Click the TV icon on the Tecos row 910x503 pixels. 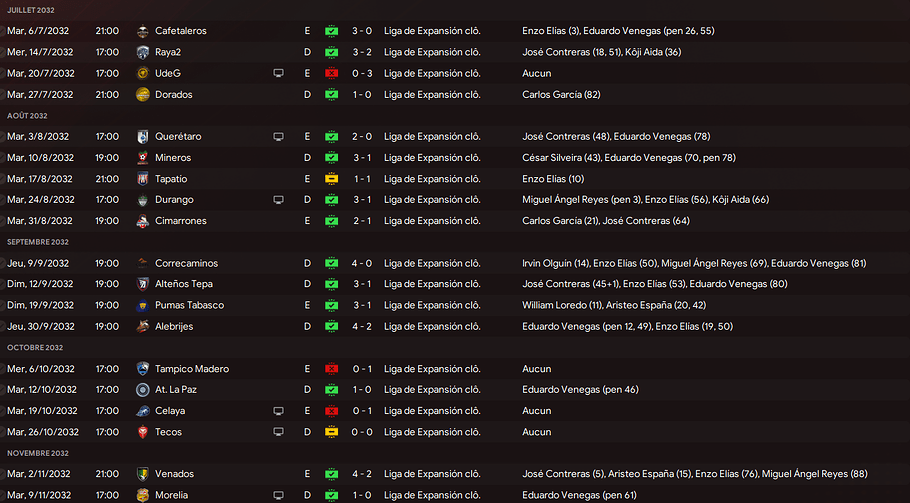pyautogui.click(x=278, y=432)
